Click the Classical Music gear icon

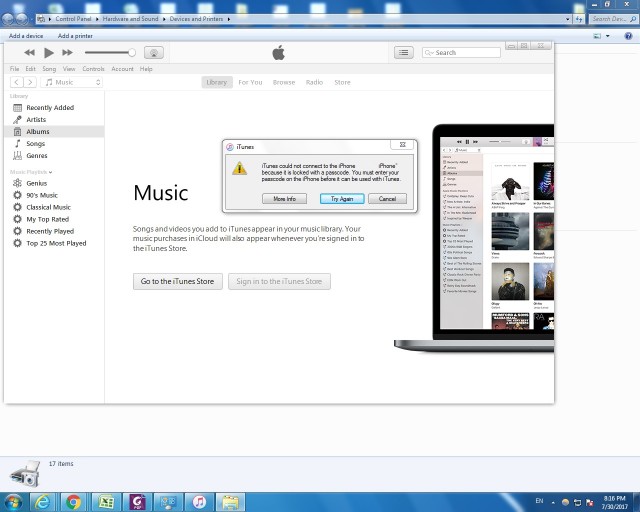17,207
